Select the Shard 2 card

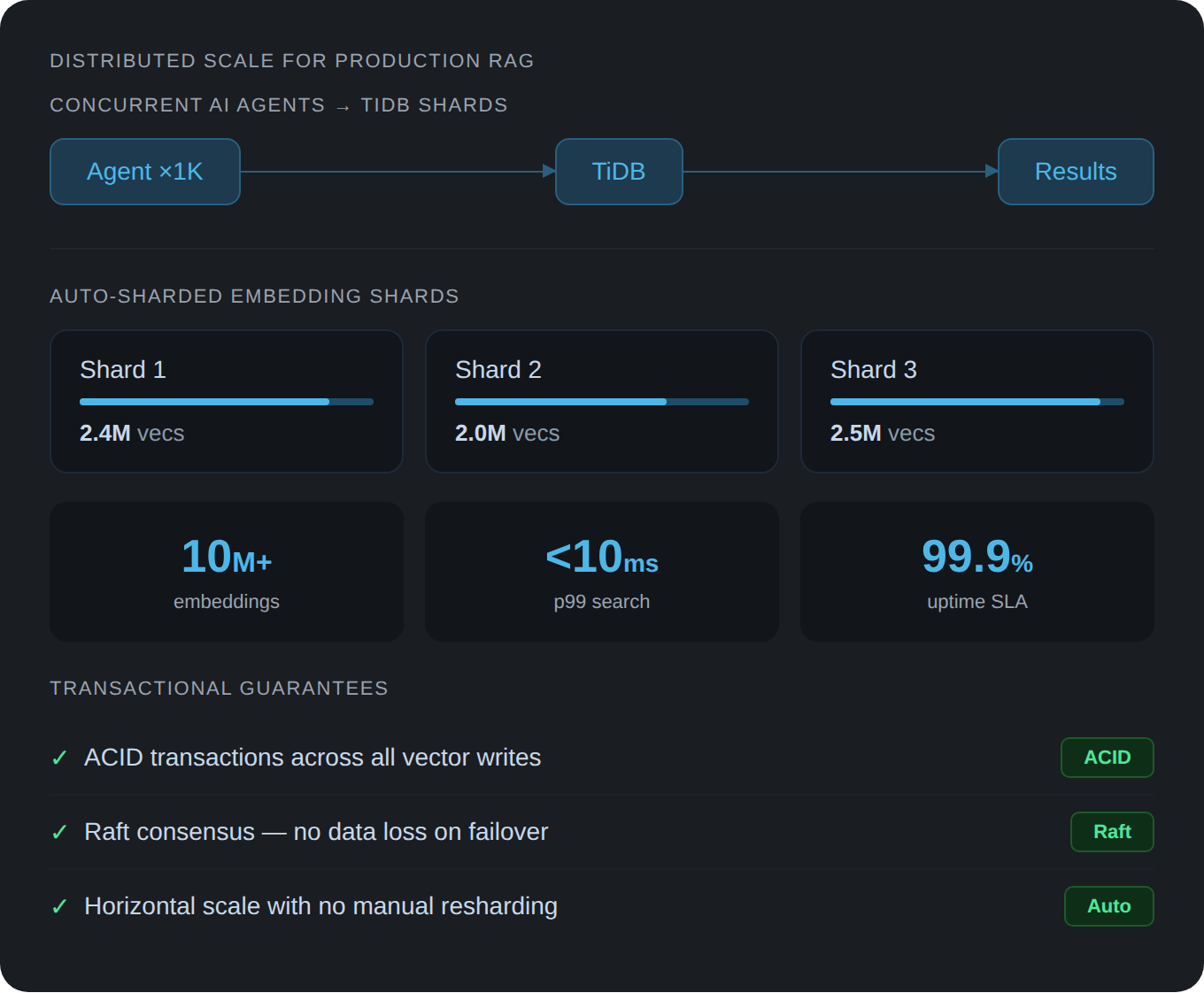(x=602, y=401)
